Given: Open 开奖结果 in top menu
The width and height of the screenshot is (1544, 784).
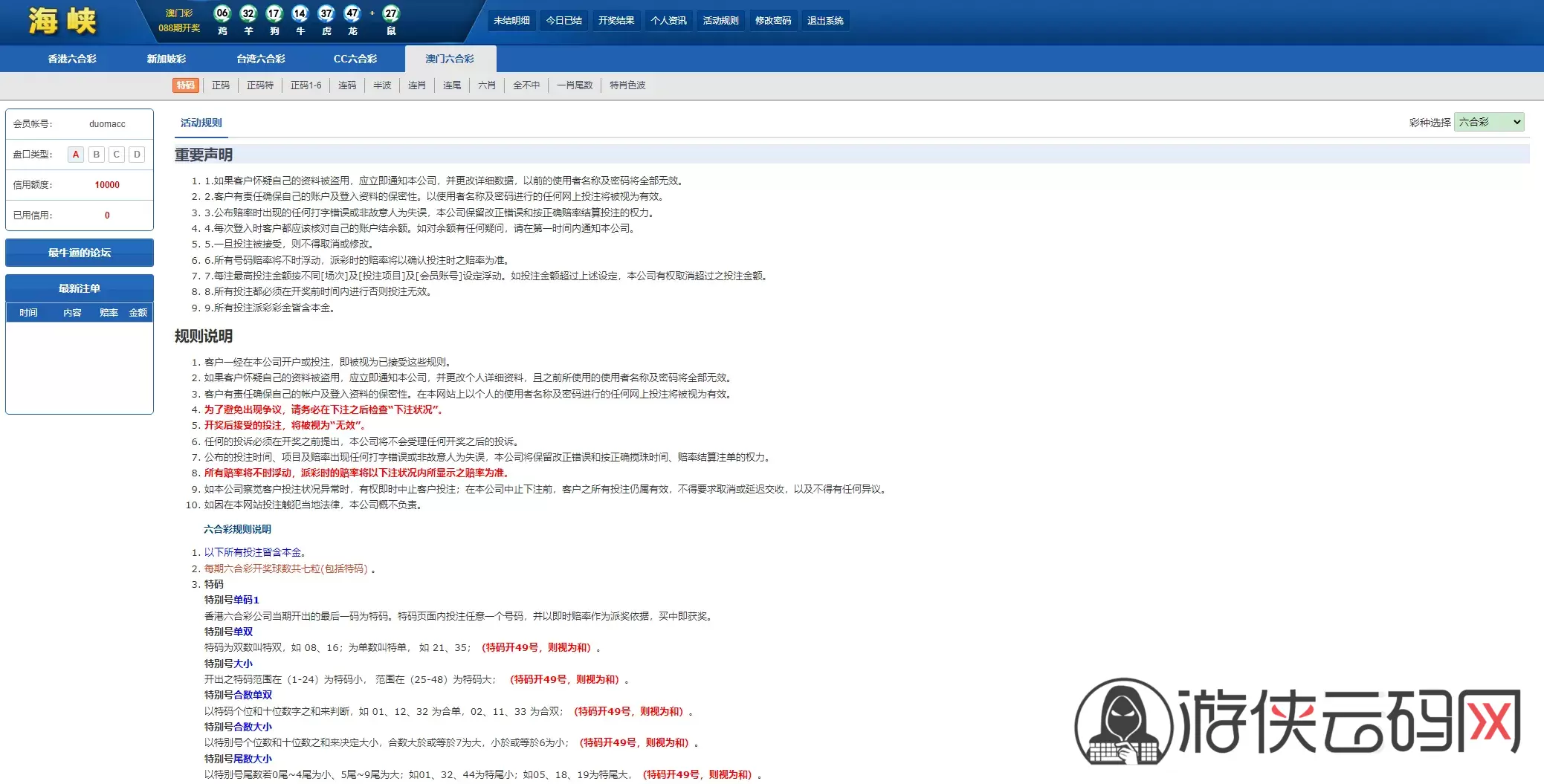Looking at the screenshot, I should click(616, 21).
